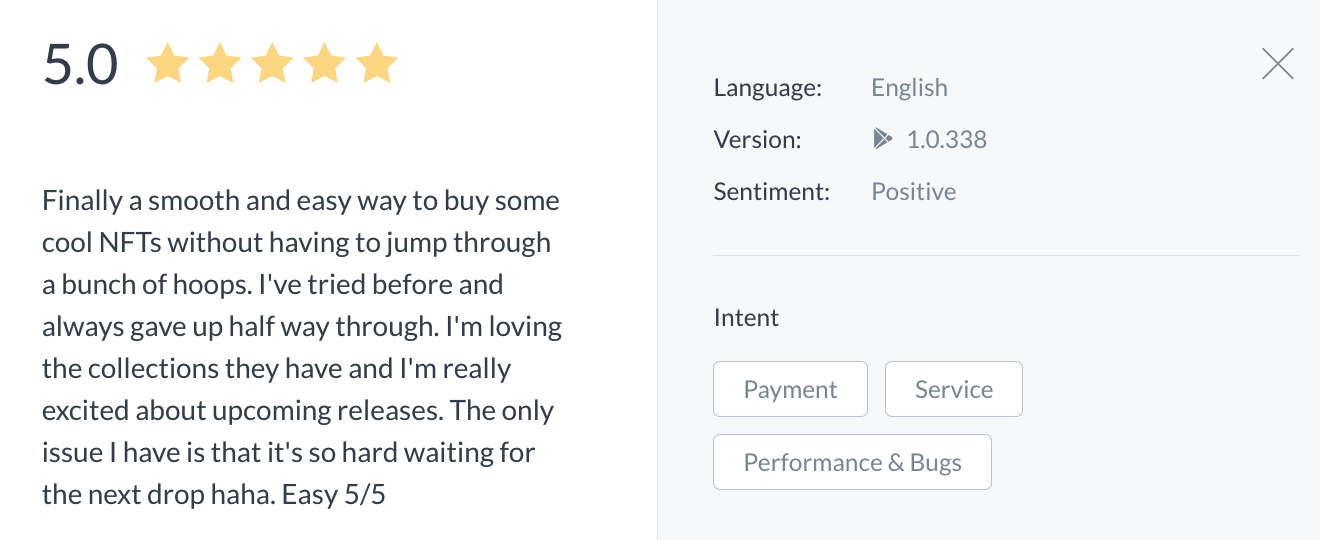Click the Sentiment label
1320x540 pixels.
click(x=771, y=191)
